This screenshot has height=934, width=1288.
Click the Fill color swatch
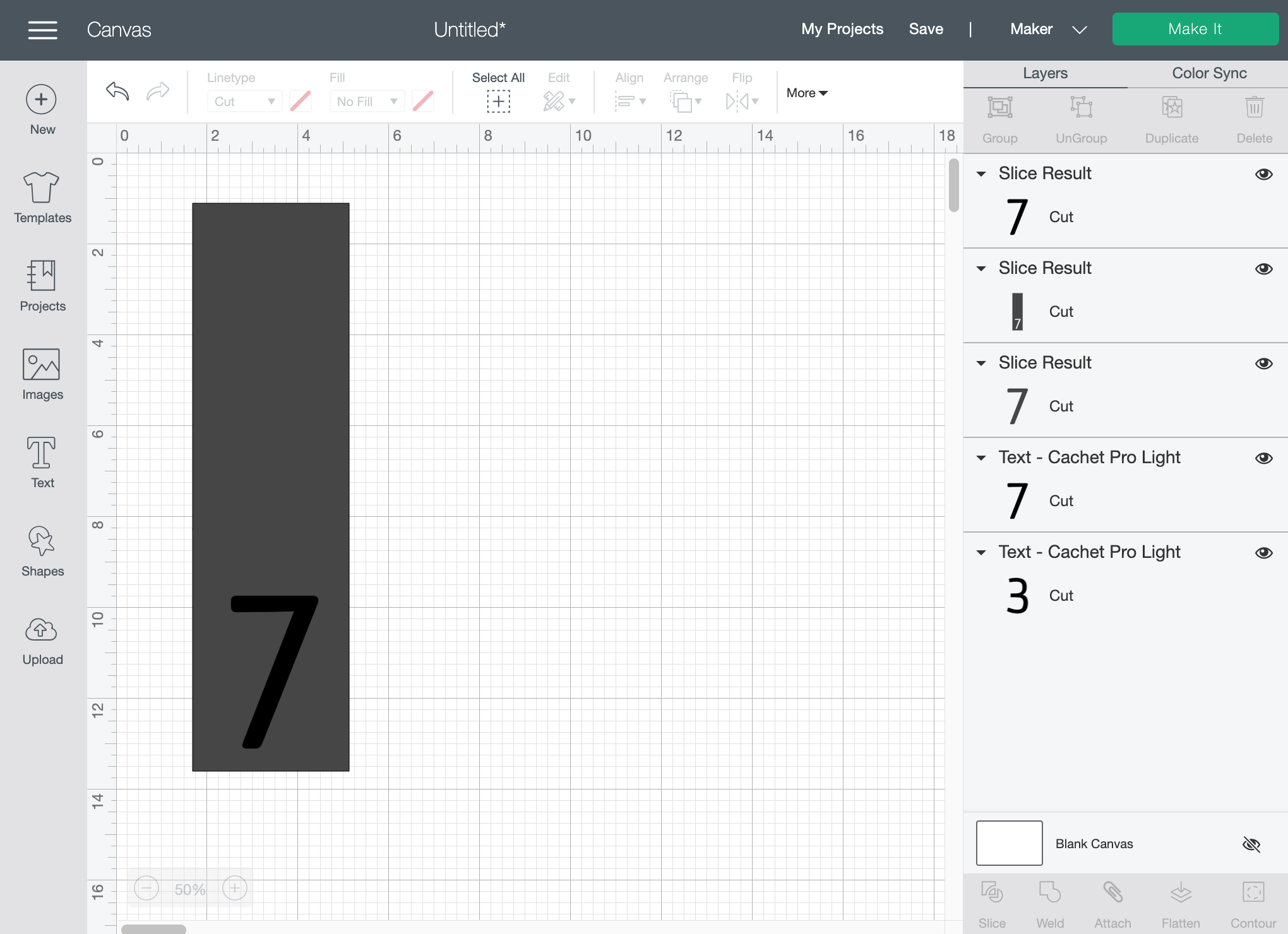pos(423,101)
